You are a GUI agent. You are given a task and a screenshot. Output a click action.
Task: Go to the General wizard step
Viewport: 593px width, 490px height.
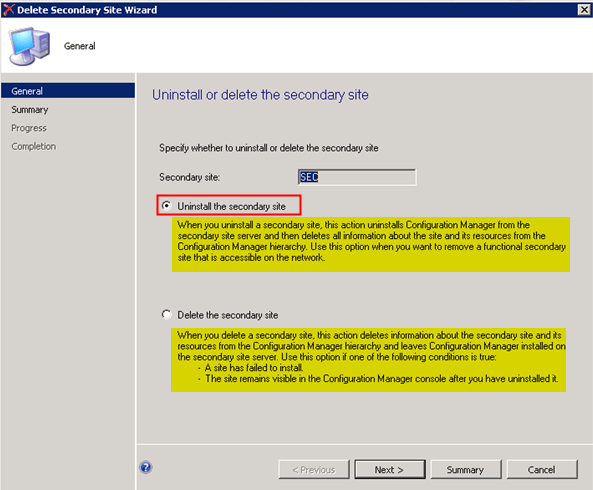pos(68,91)
